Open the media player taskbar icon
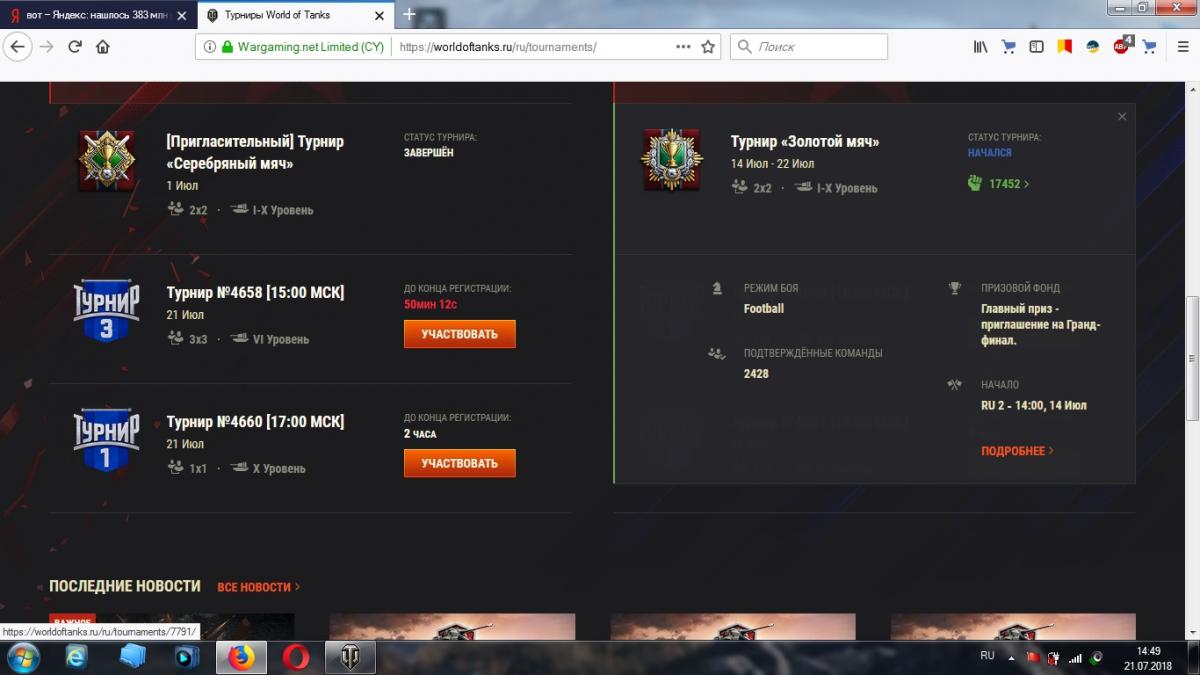 coord(185,657)
